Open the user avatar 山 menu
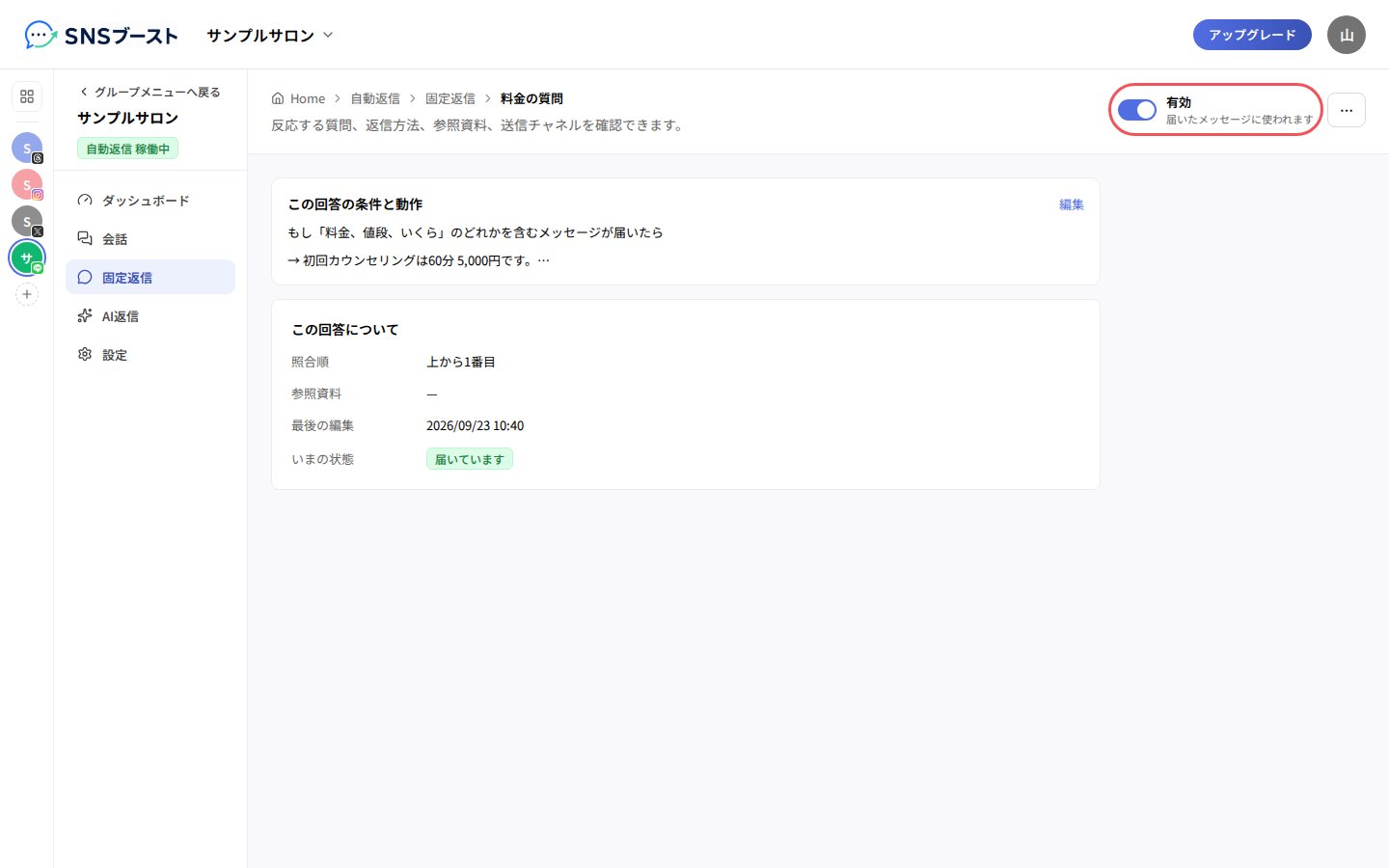 click(1347, 35)
